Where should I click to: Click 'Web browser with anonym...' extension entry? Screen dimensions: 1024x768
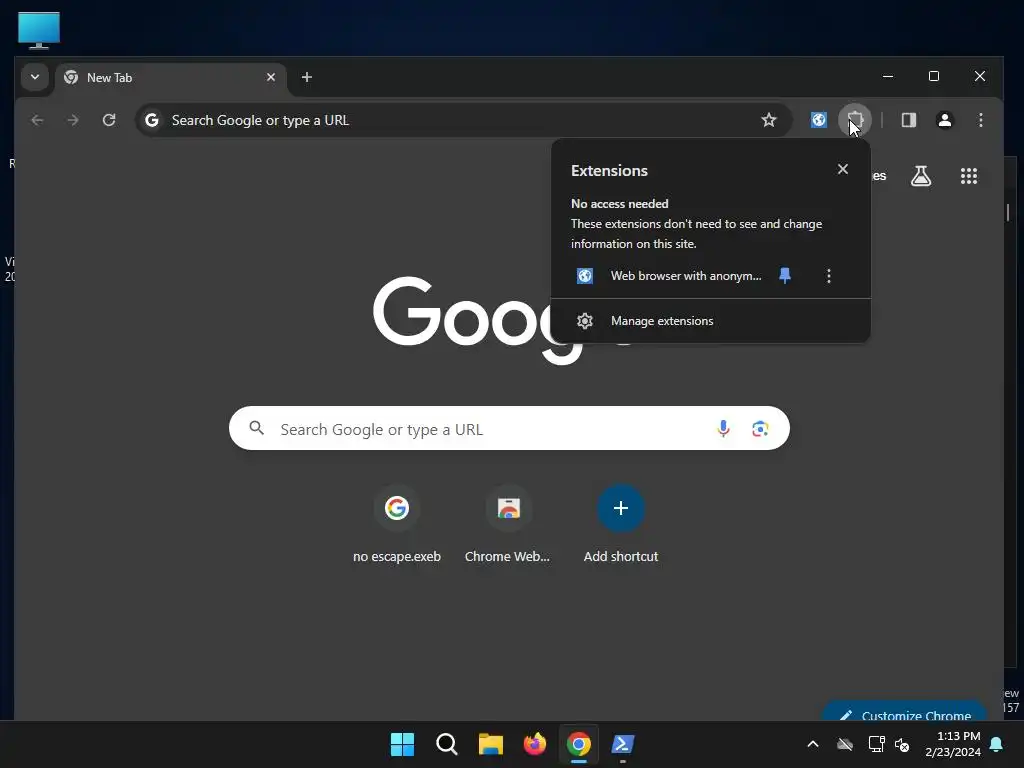pyautogui.click(x=669, y=276)
